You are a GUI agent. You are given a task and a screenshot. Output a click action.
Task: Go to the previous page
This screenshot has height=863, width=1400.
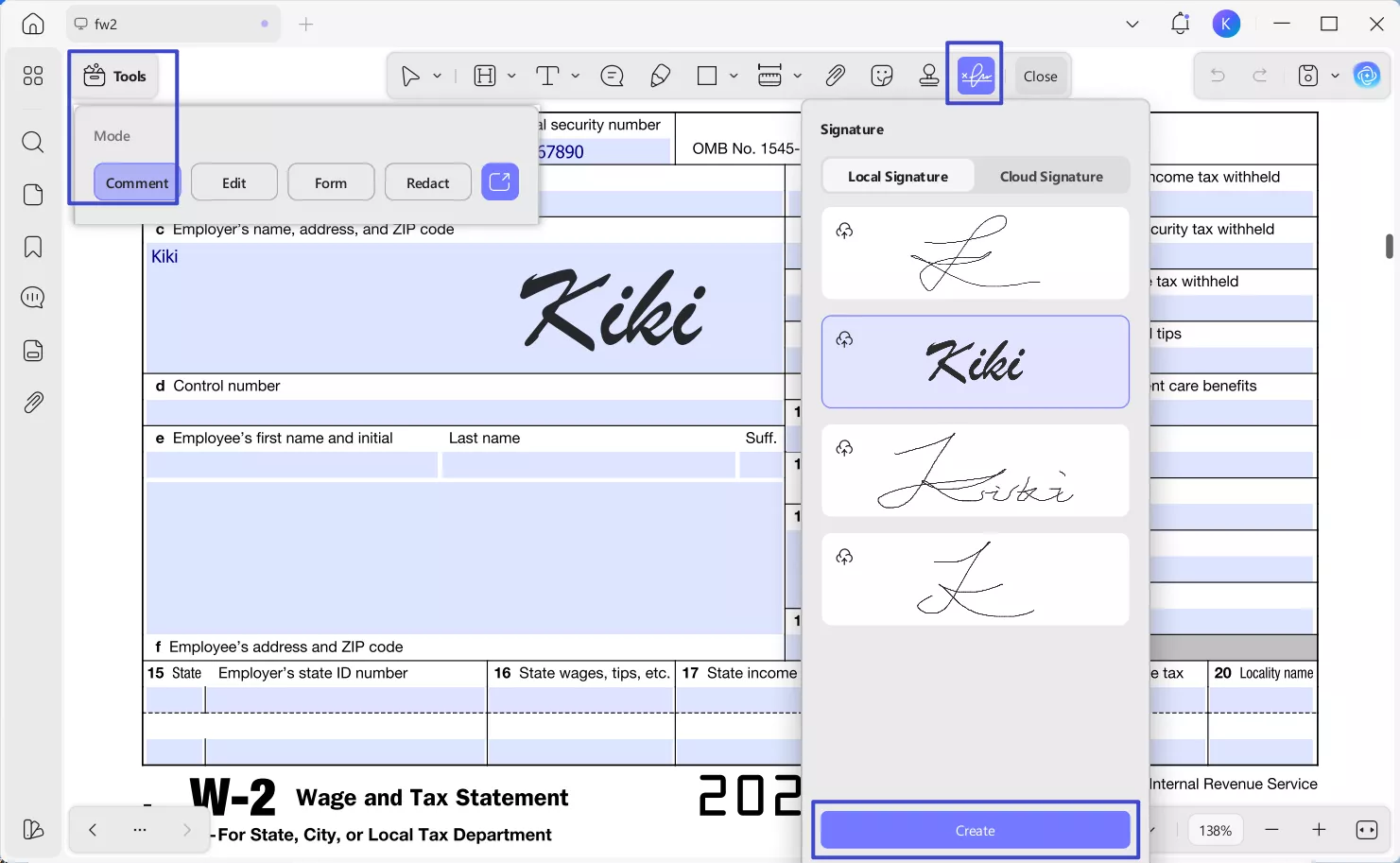pyautogui.click(x=93, y=830)
